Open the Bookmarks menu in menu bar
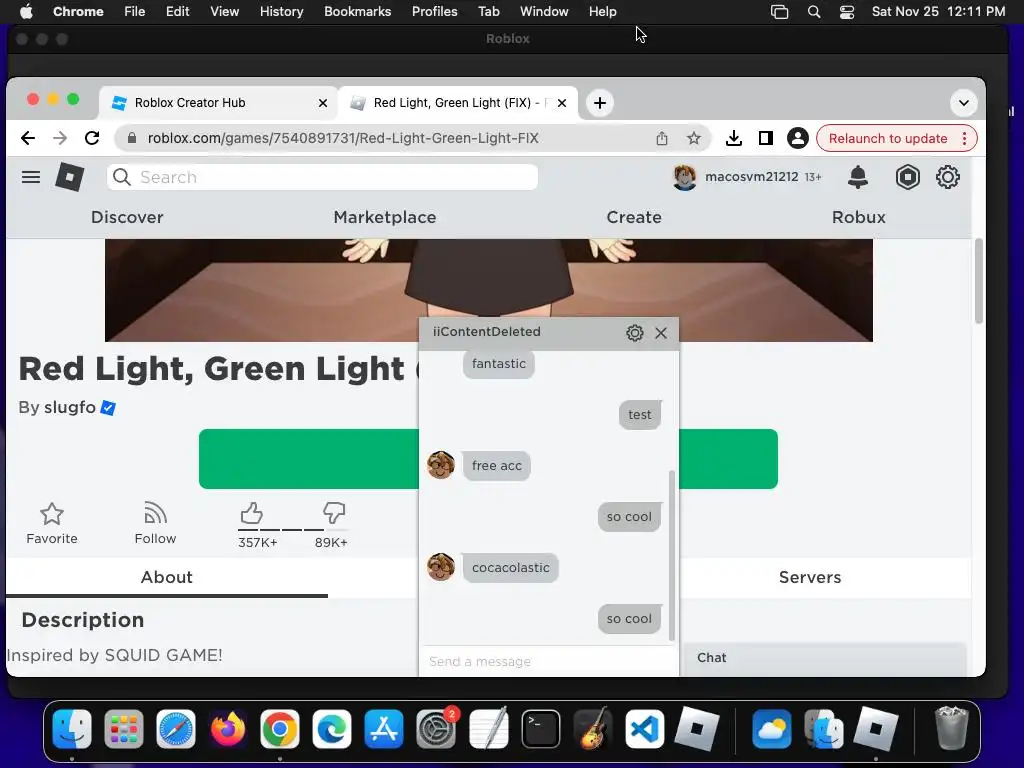Image resolution: width=1024 pixels, height=768 pixels. click(x=357, y=12)
